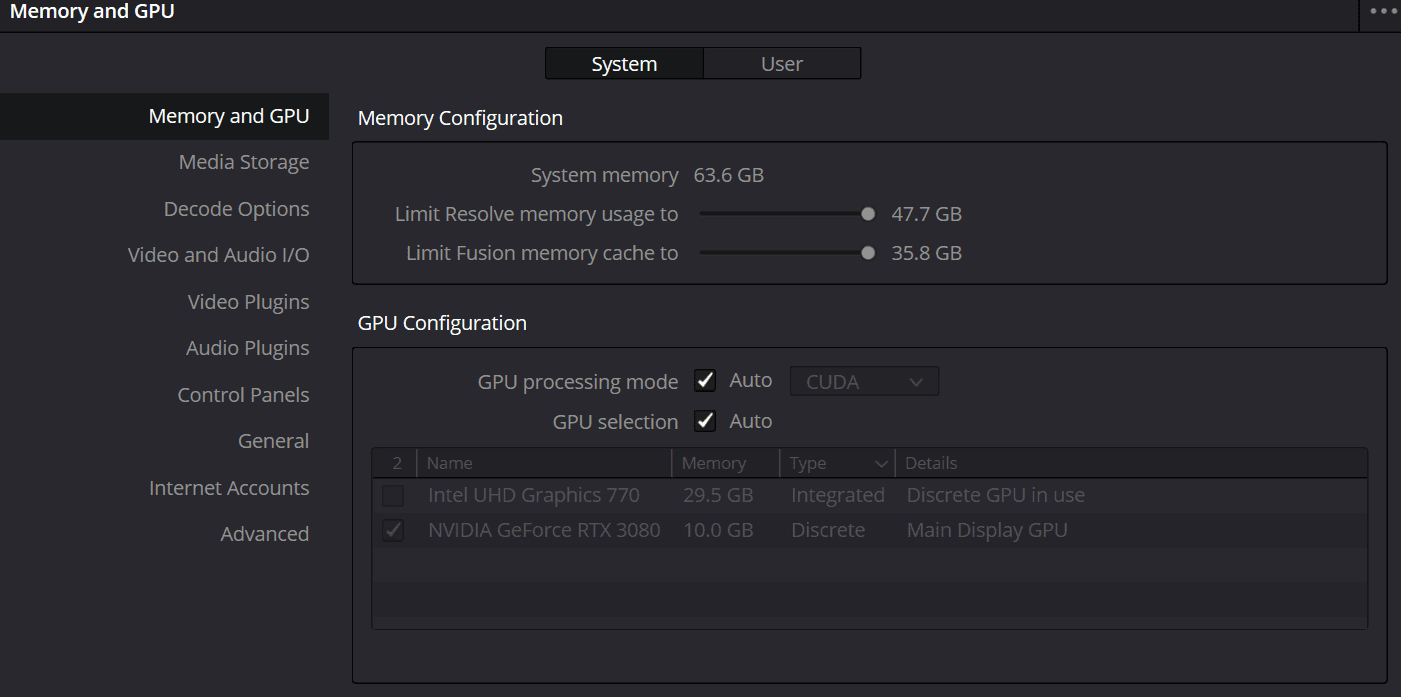Open the three-dot options menu

1384,12
